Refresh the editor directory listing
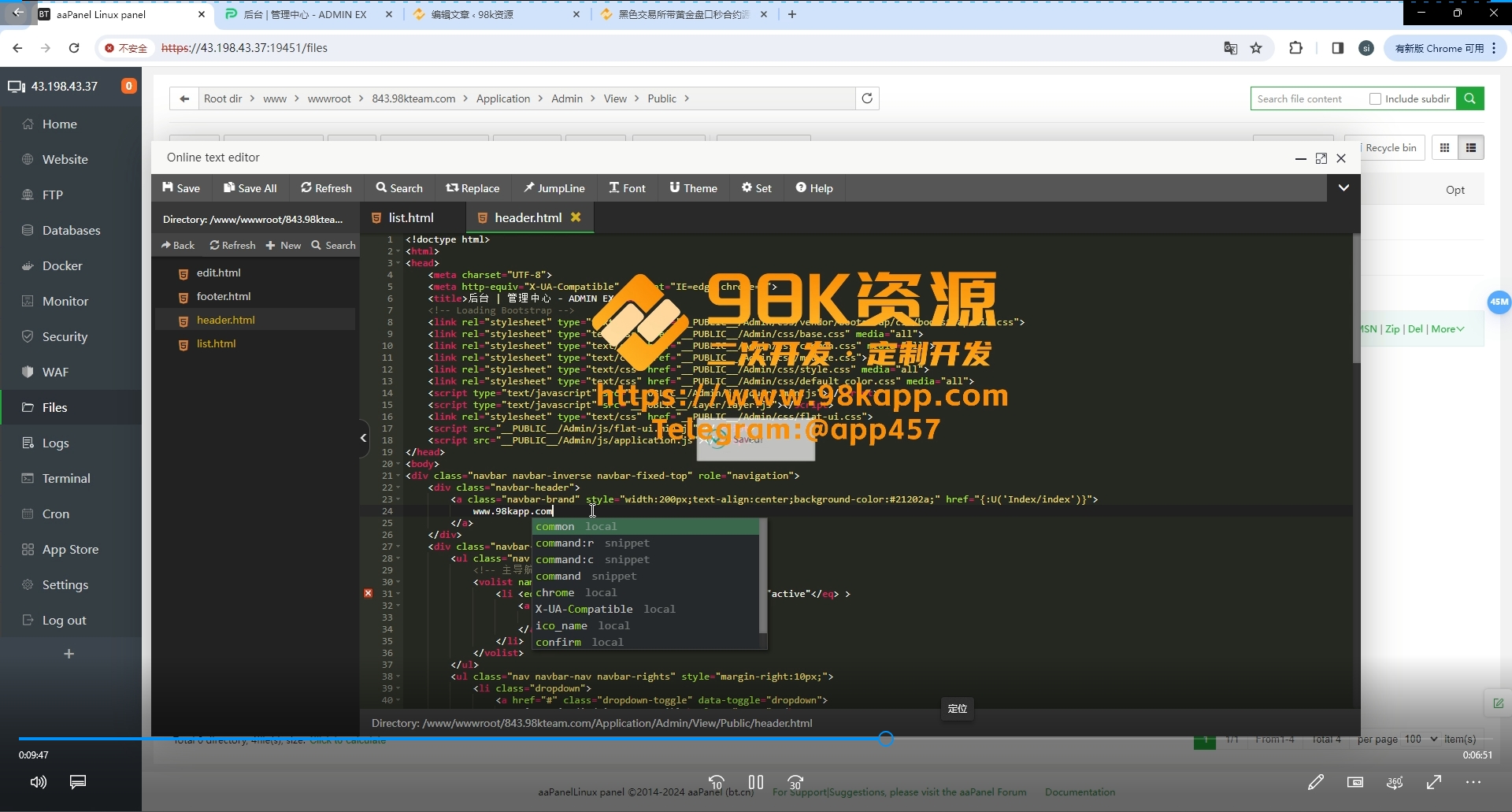 (x=232, y=245)
